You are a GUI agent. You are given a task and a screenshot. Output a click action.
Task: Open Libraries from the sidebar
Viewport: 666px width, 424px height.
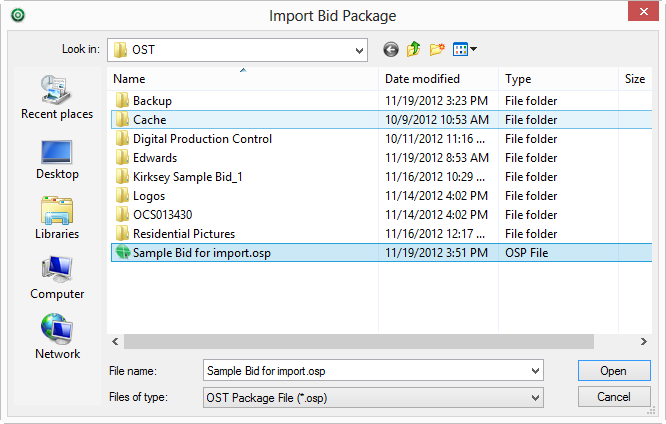tap(57, 218)
